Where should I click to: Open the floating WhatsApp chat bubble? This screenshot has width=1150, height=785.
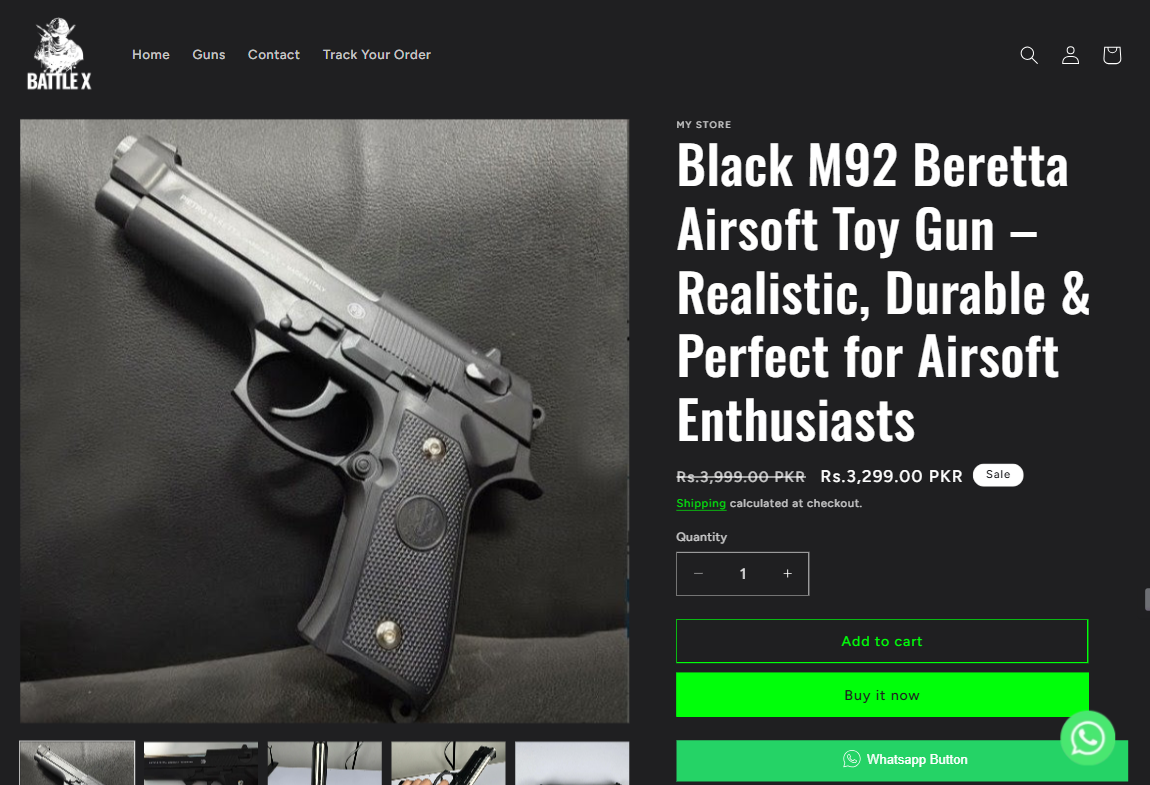[1088, 738]
